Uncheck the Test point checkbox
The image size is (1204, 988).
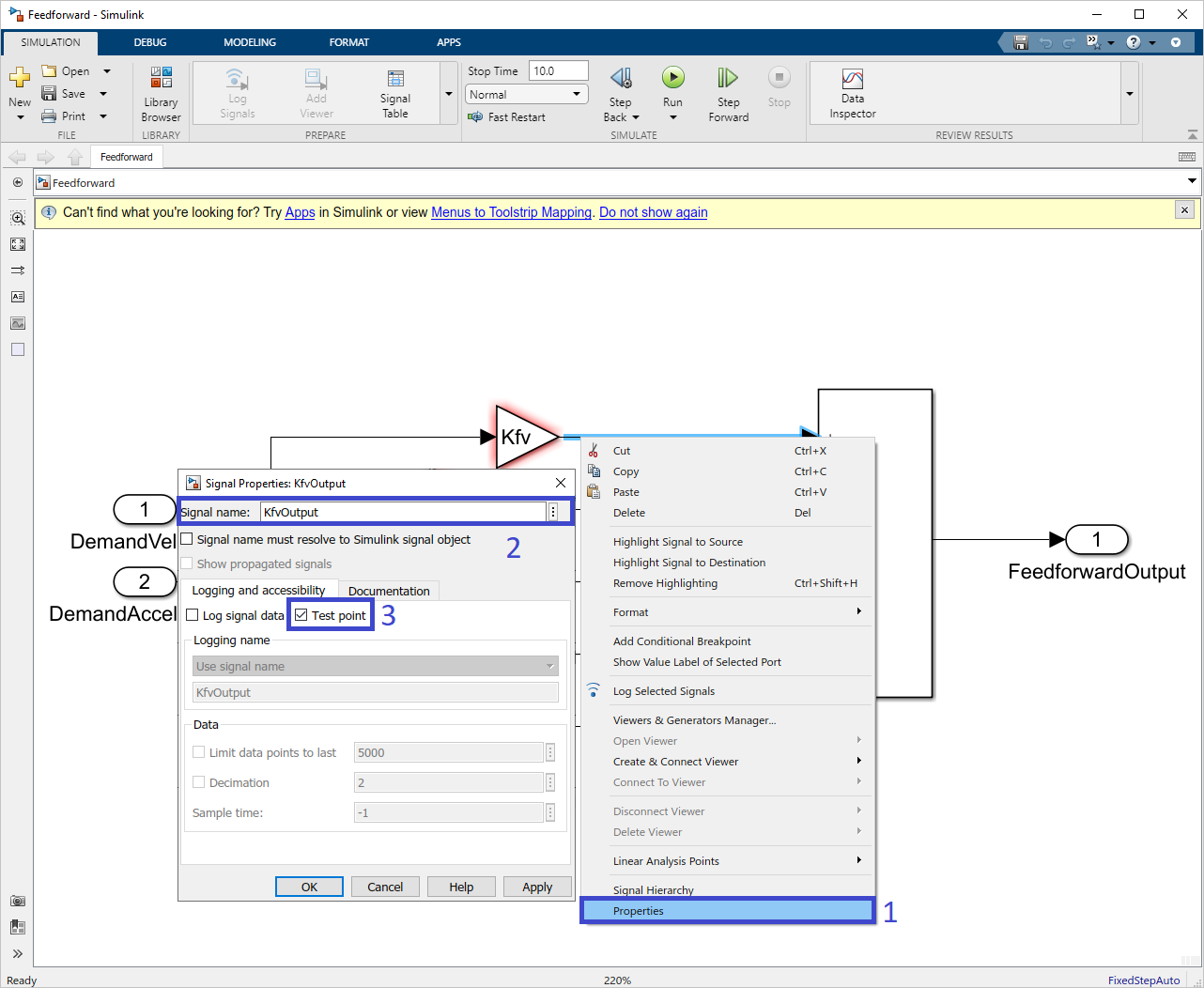301,613
